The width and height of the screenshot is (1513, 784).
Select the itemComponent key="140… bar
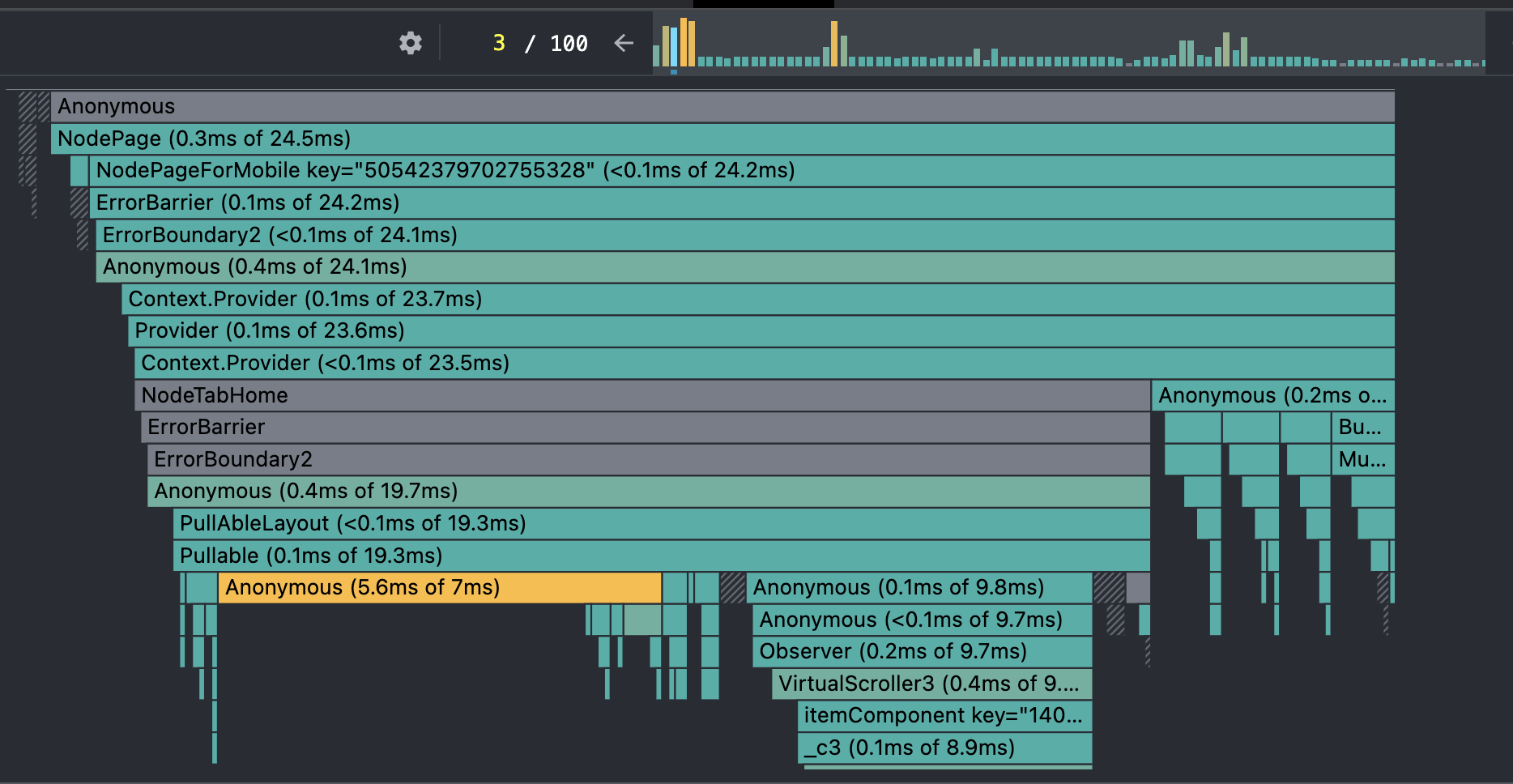[945, 716]
